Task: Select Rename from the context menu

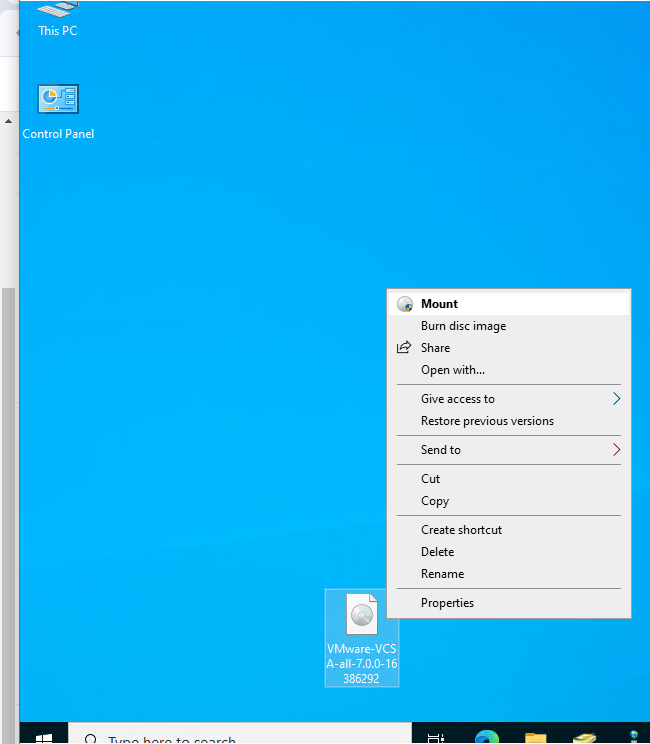Action: (442, 574)
